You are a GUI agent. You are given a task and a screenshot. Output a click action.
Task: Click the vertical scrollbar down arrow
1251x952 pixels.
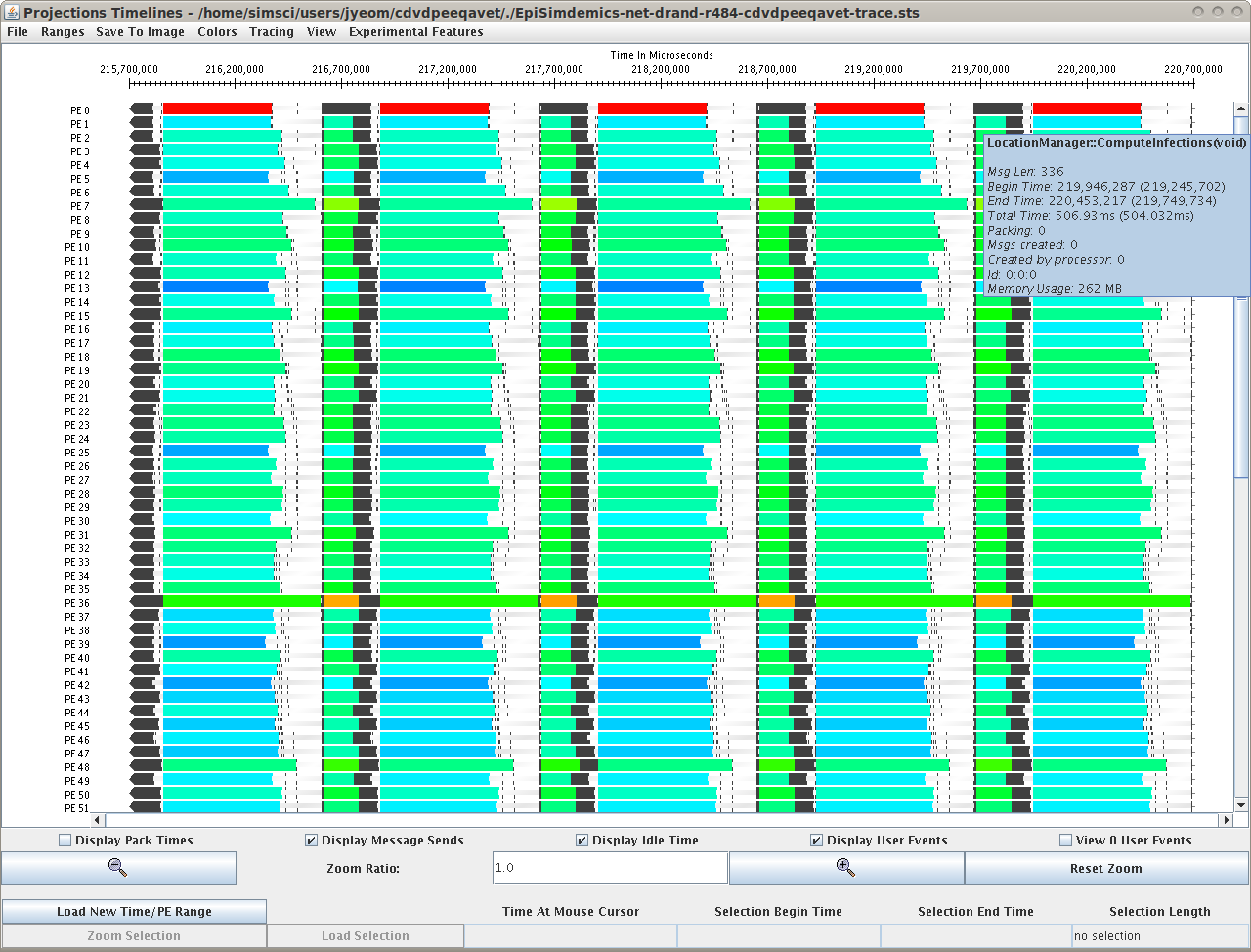pyautogui.click(x=1241, y=805)
